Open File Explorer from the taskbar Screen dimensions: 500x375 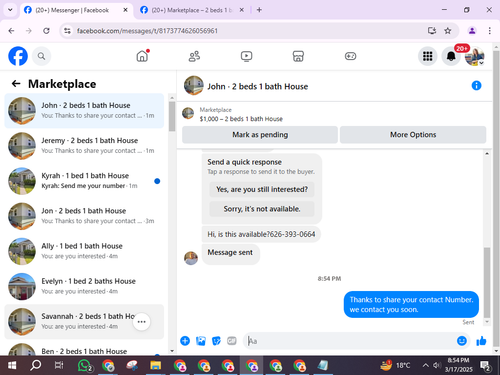(x=156, y=365)
